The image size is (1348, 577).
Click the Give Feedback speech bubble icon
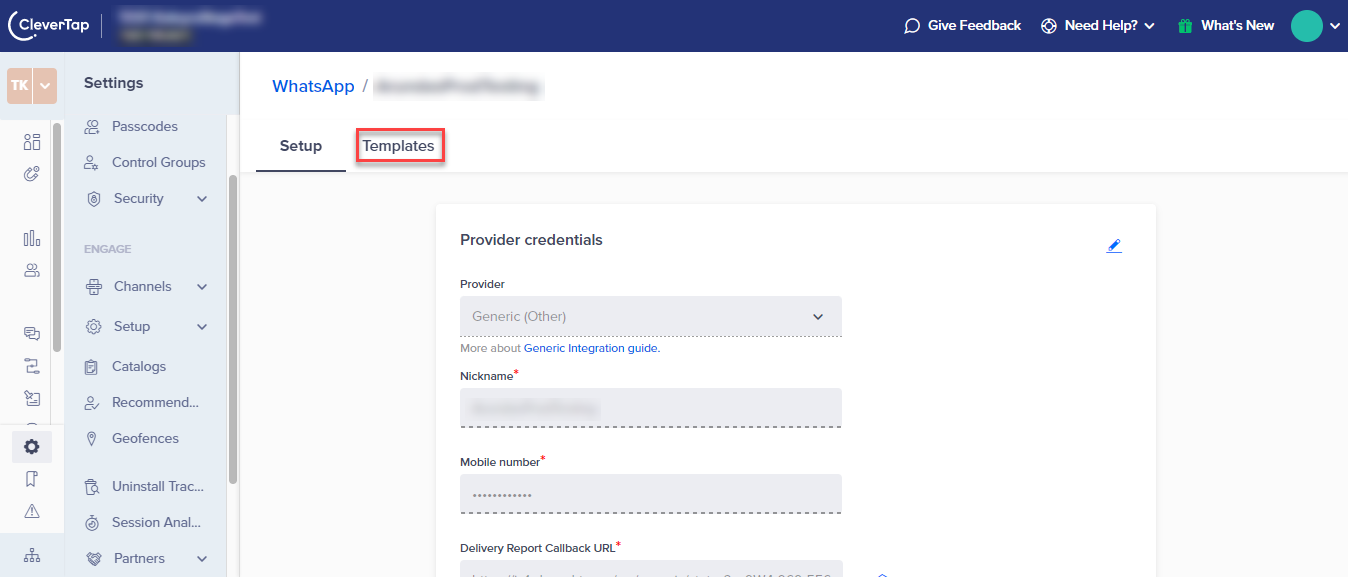point(912,26)
